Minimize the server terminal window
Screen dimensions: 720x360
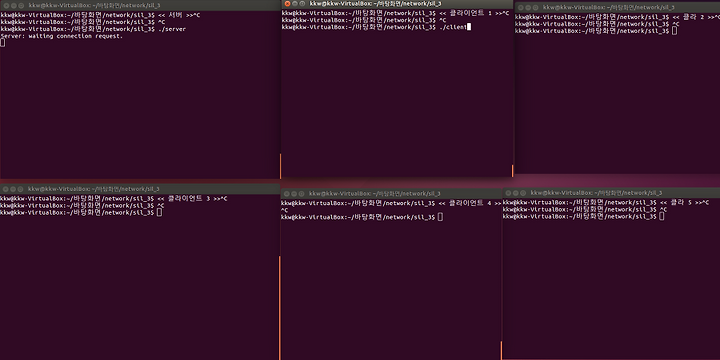pyautogui.click(x=13, y=6)
